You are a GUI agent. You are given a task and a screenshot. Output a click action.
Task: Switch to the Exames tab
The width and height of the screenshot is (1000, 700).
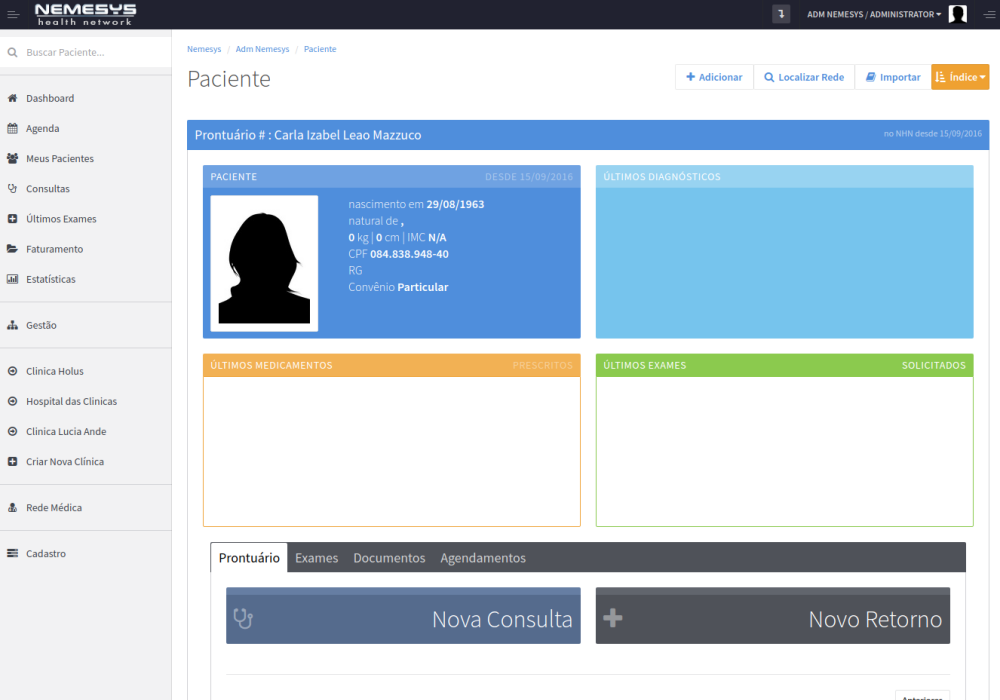click(x=316, y=558)
